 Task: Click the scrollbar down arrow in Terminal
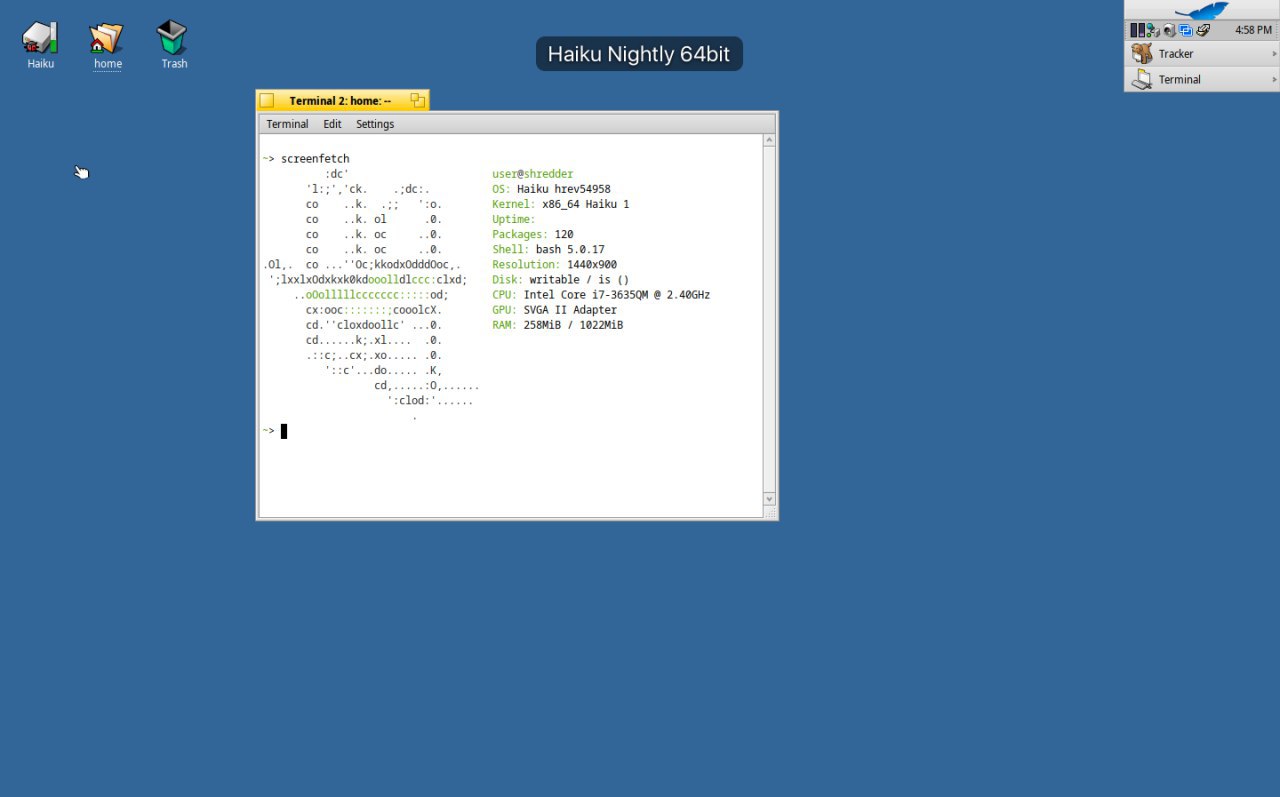(x=769, y=498)
